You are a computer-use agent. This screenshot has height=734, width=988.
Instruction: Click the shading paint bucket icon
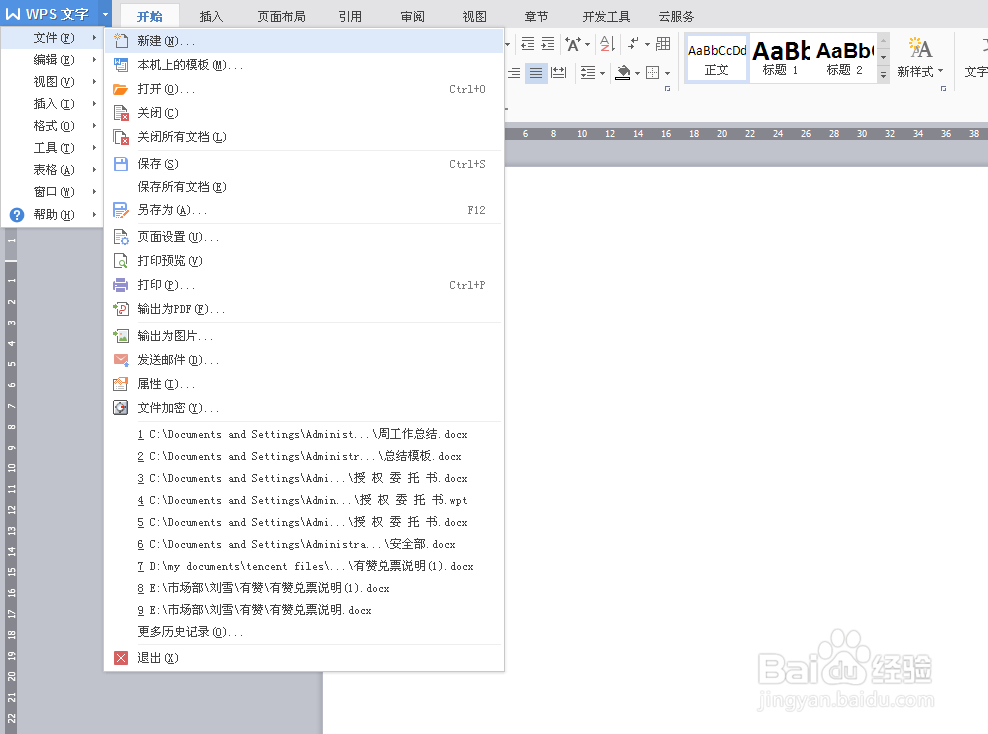point(623,73)
